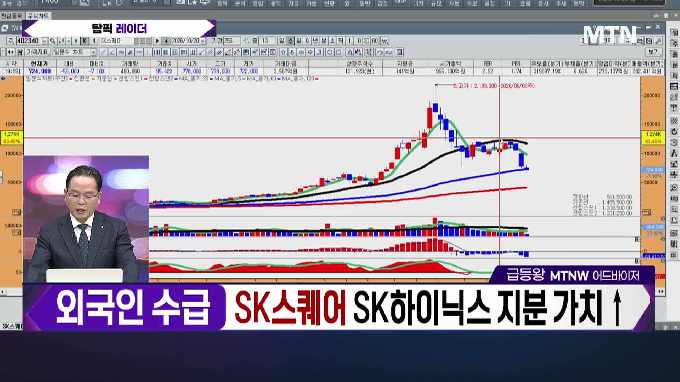Screen dimensions: 680x382
Task: Click the 고가 column header
Action: (x=220, y=64)
